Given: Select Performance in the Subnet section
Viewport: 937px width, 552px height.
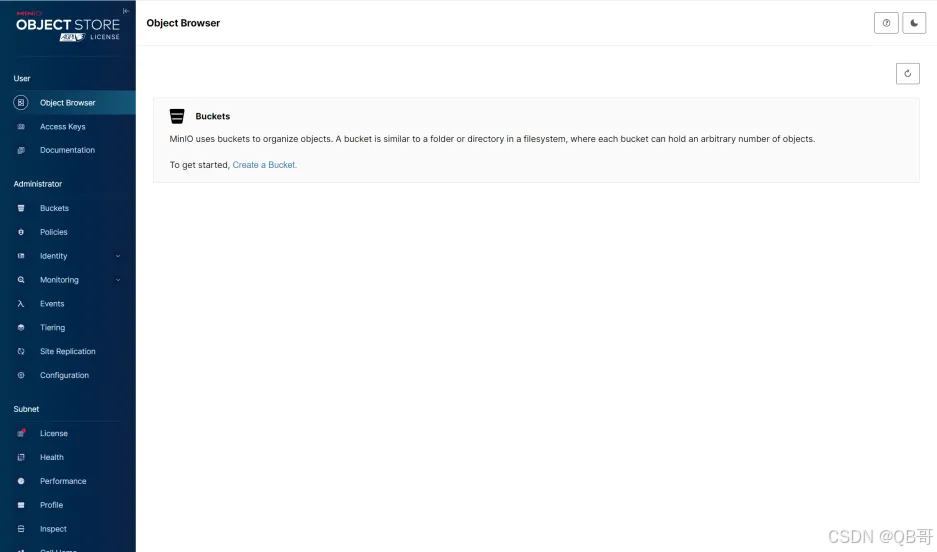Looking at the screenshot, I should [63, 482].
